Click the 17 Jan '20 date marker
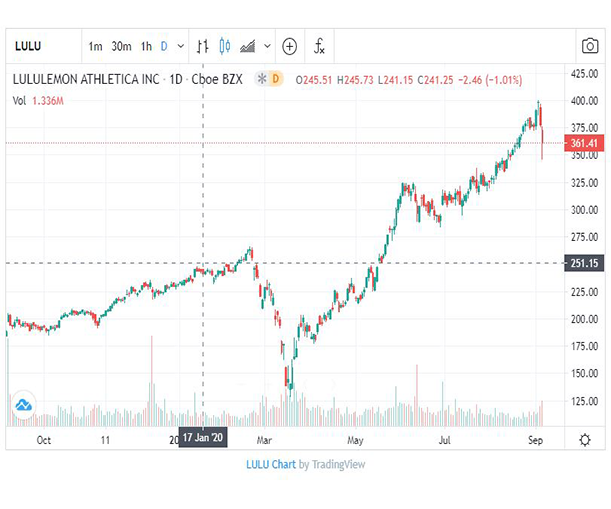 [203, 437]
